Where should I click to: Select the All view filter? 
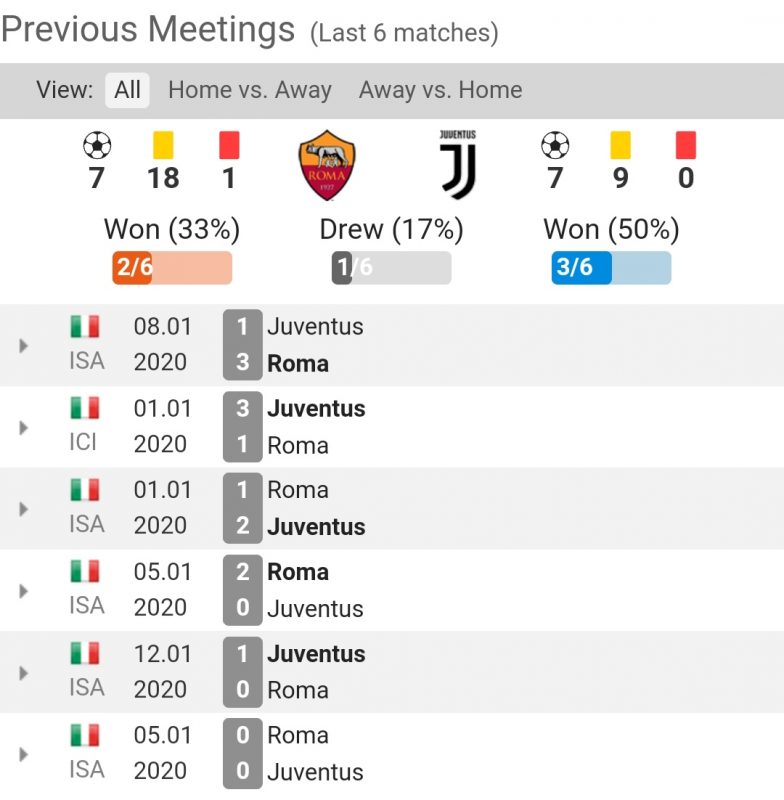tap(127, 90)
